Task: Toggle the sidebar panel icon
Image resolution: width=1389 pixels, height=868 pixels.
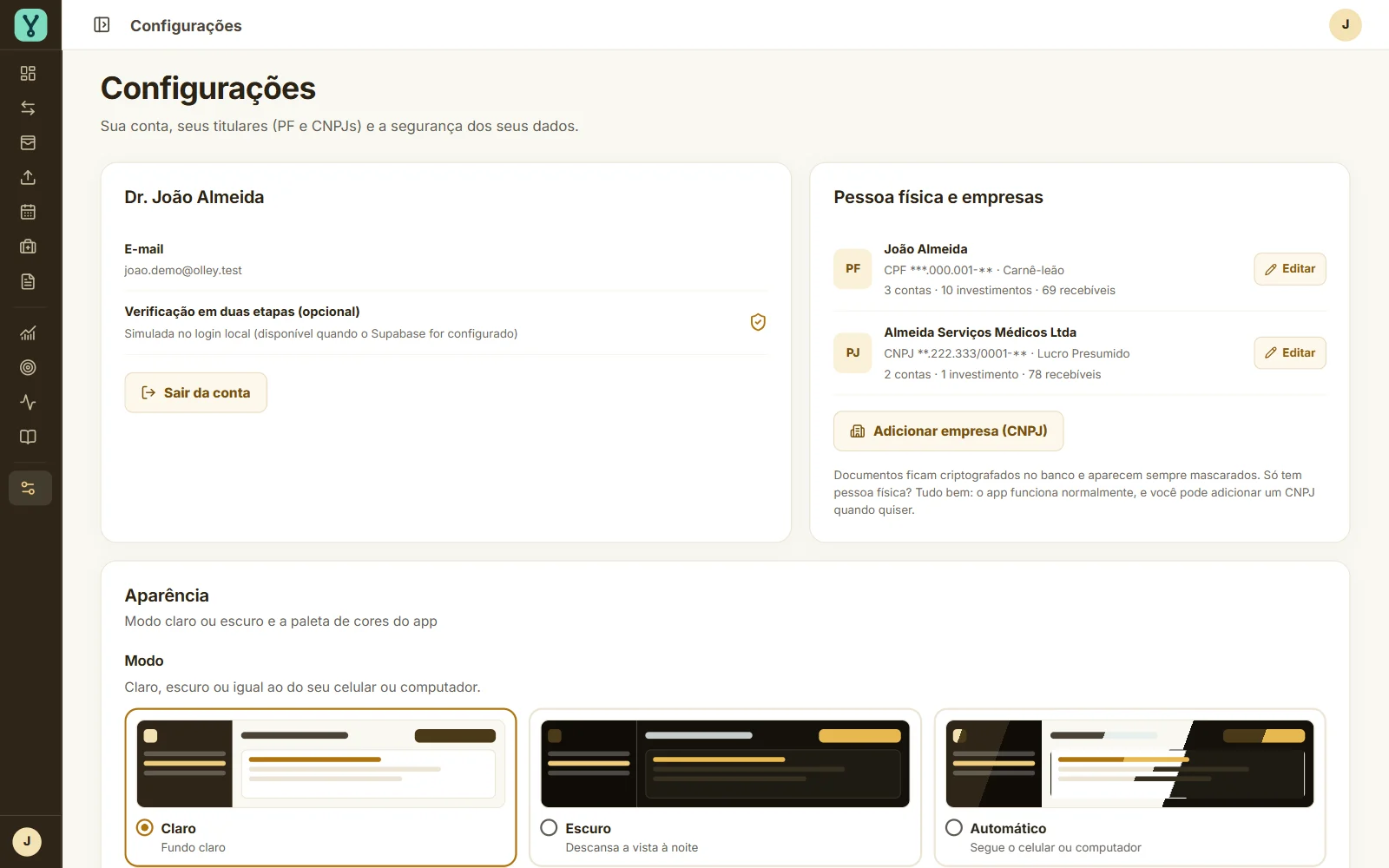Action: click(102, 25)
